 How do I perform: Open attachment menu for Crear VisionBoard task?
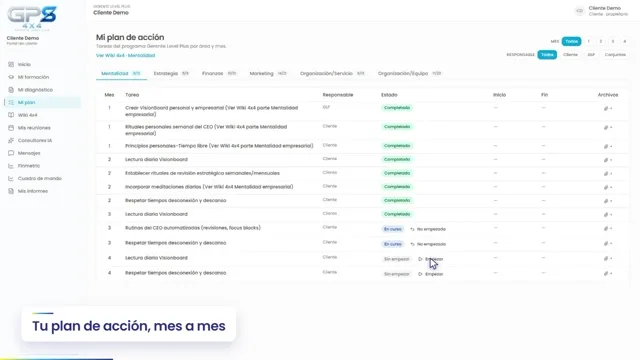[608, 109]
